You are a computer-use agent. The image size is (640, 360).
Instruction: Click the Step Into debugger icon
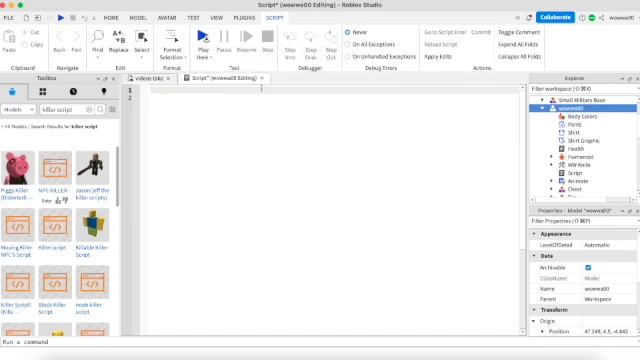(290, 37)
